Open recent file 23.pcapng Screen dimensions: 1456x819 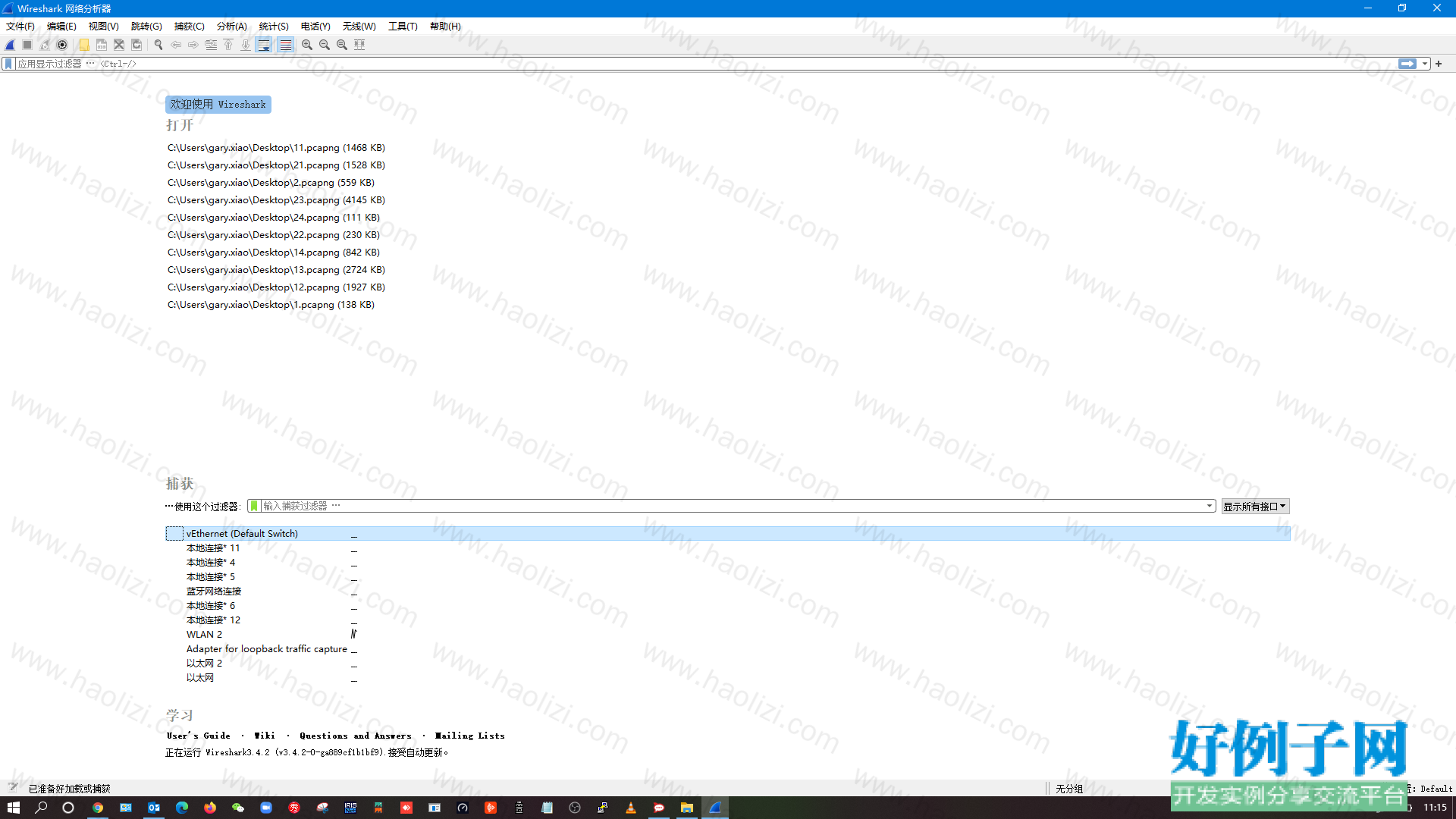coord(276,200)
